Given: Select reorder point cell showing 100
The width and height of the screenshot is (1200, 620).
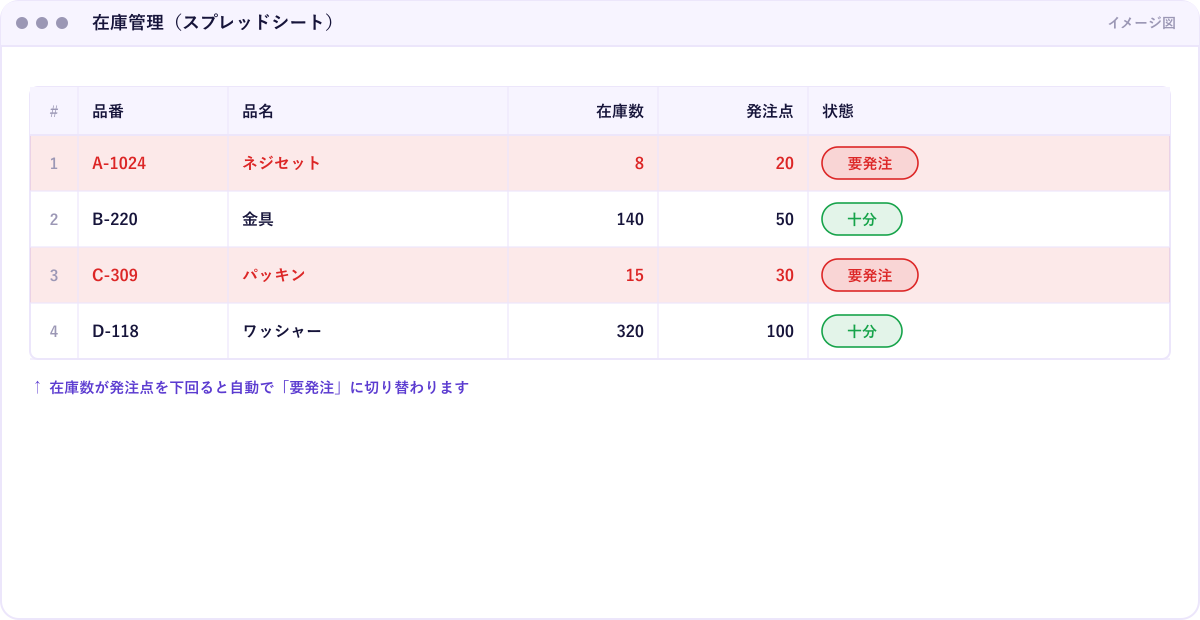Looking at the screenshot, I should click(733, 331).
